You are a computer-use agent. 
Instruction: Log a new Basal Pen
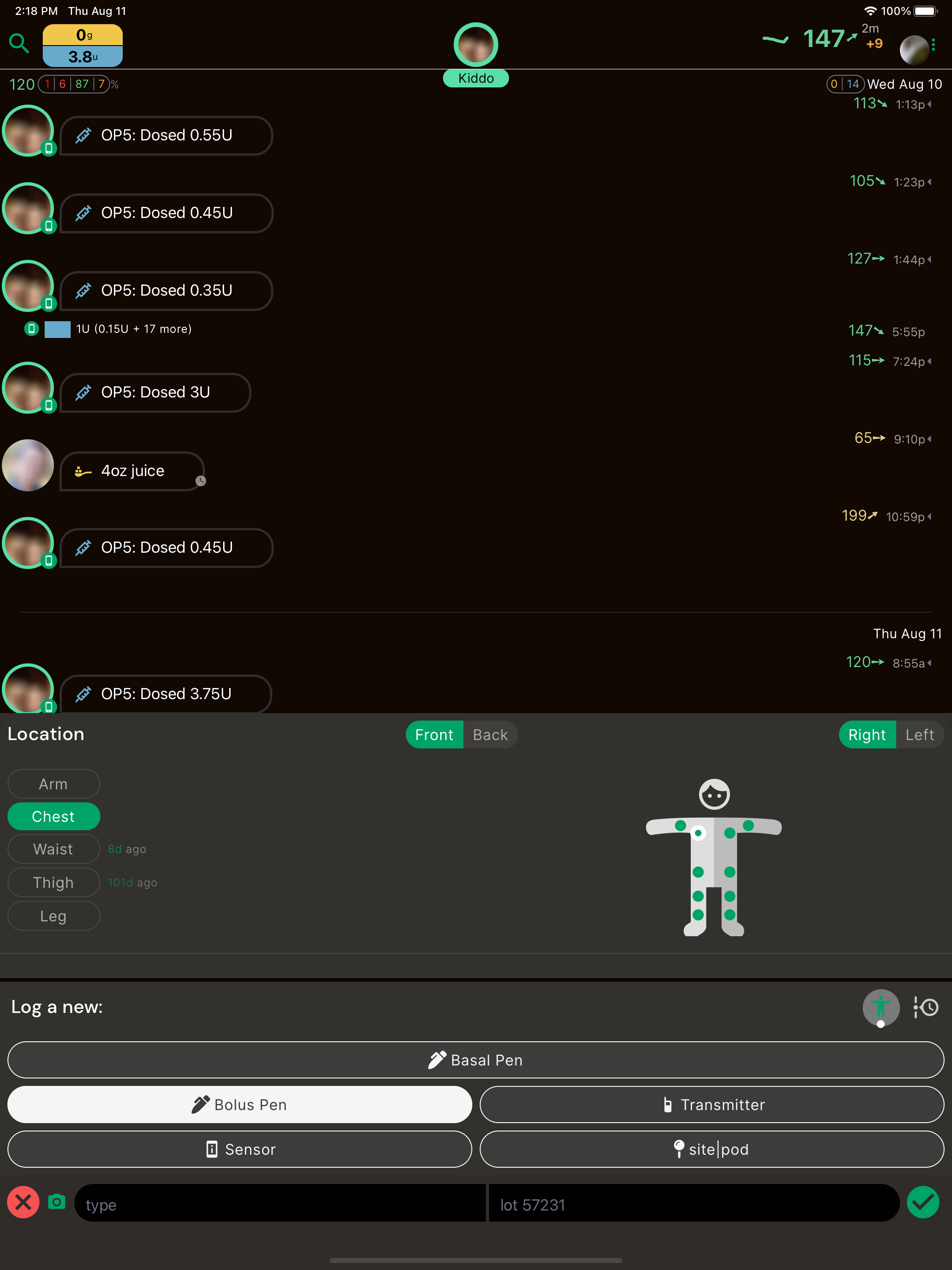pos(476,1060)
